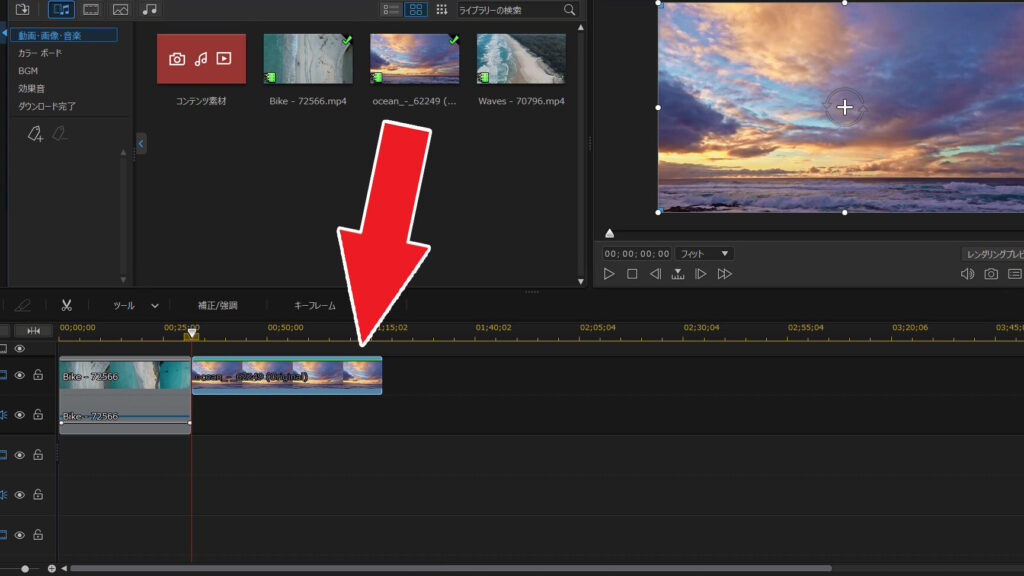
Task: Toggle lock on first video track
Action: (38, 375)
